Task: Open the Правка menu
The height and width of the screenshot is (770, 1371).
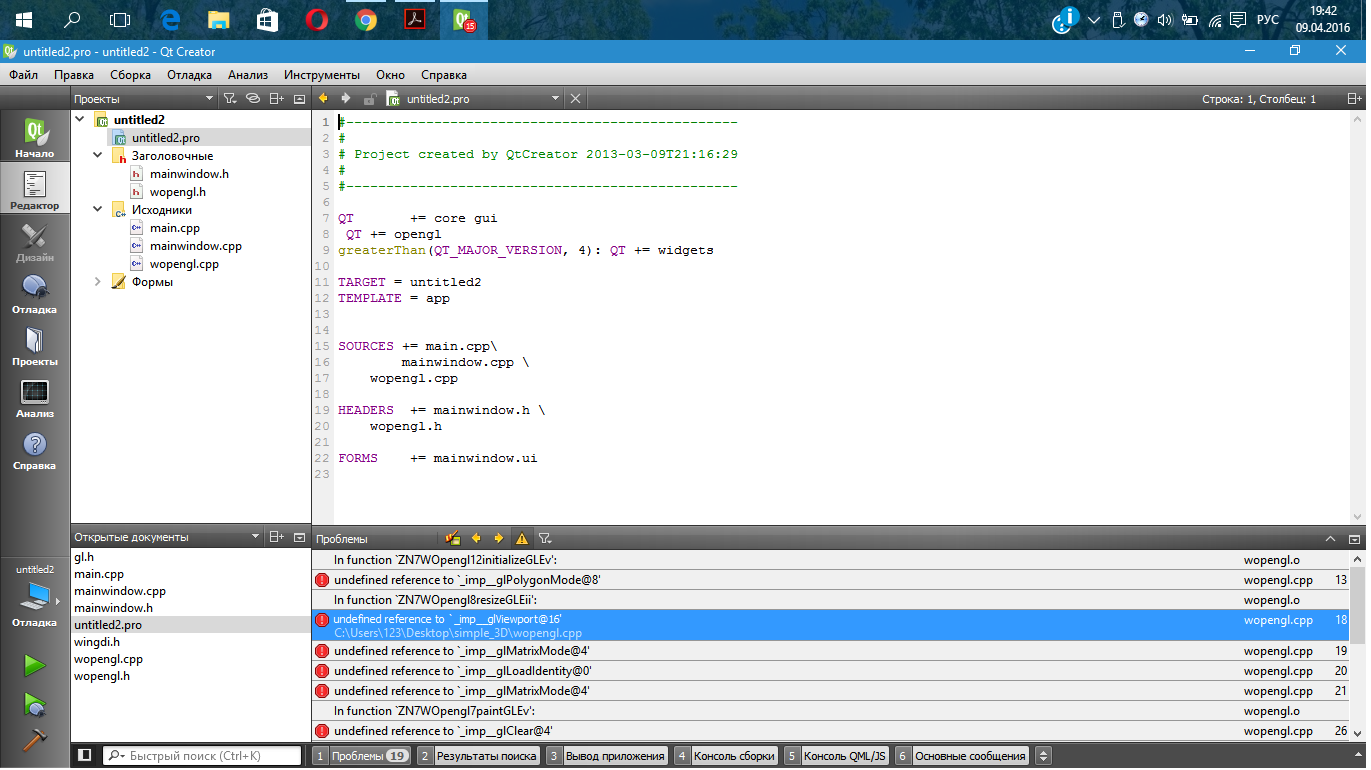Action: point(74,74)
